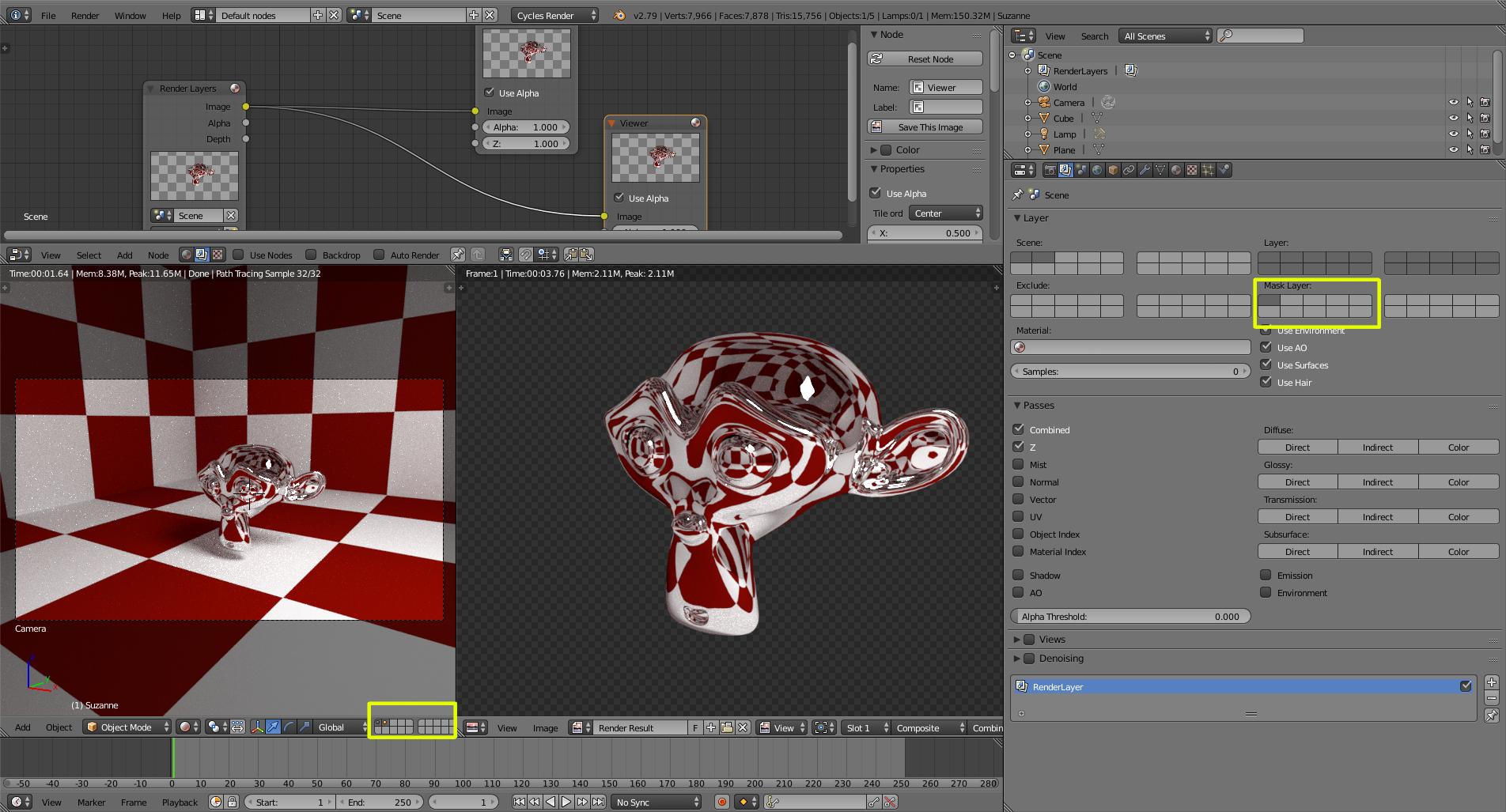Open the Modifiers tab (wrench icon)
Viewport: 1506px width, 812px height.
pos(1145,170)
